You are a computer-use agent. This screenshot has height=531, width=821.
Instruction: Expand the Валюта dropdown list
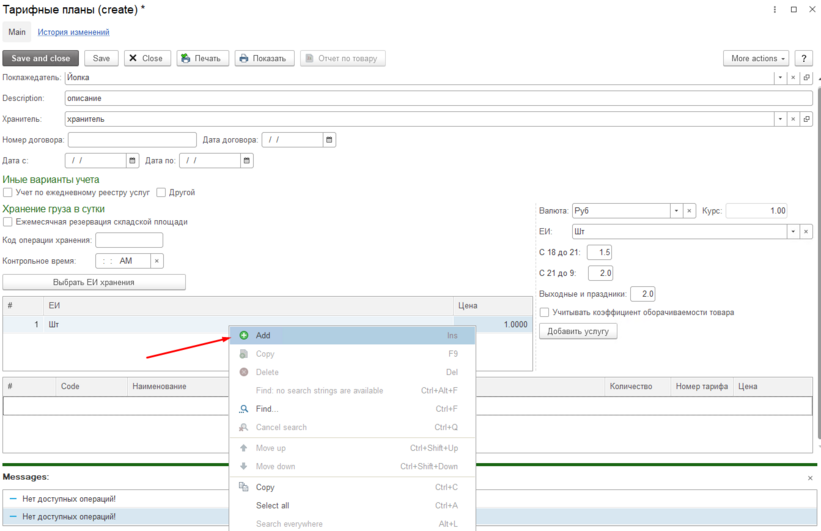676,211
